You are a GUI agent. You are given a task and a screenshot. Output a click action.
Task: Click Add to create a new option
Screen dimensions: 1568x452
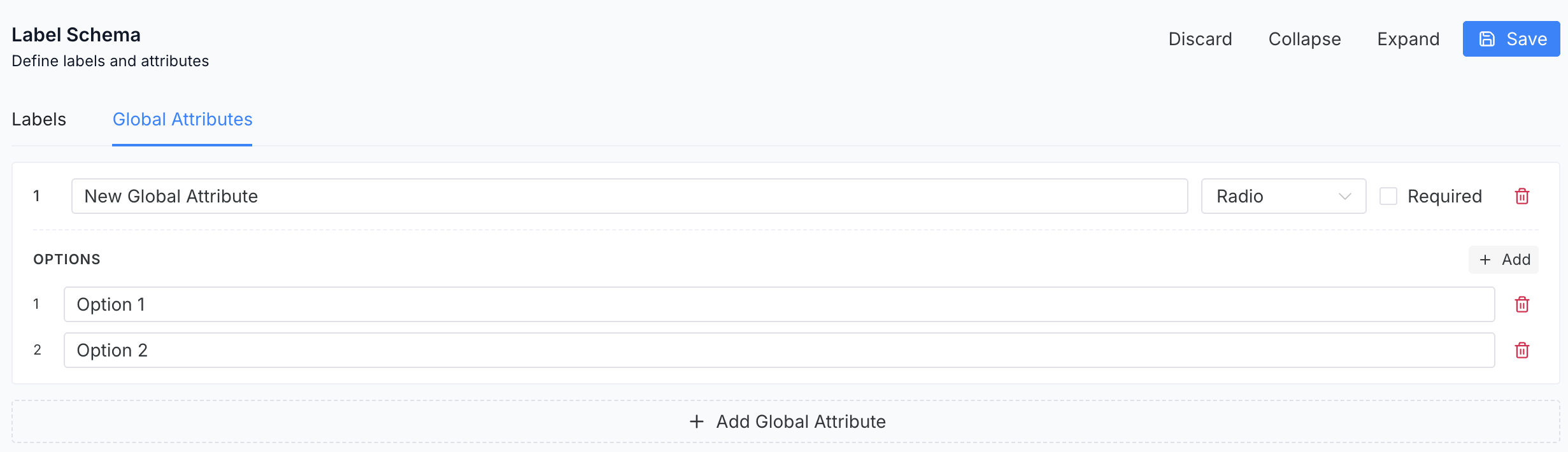1503,260
